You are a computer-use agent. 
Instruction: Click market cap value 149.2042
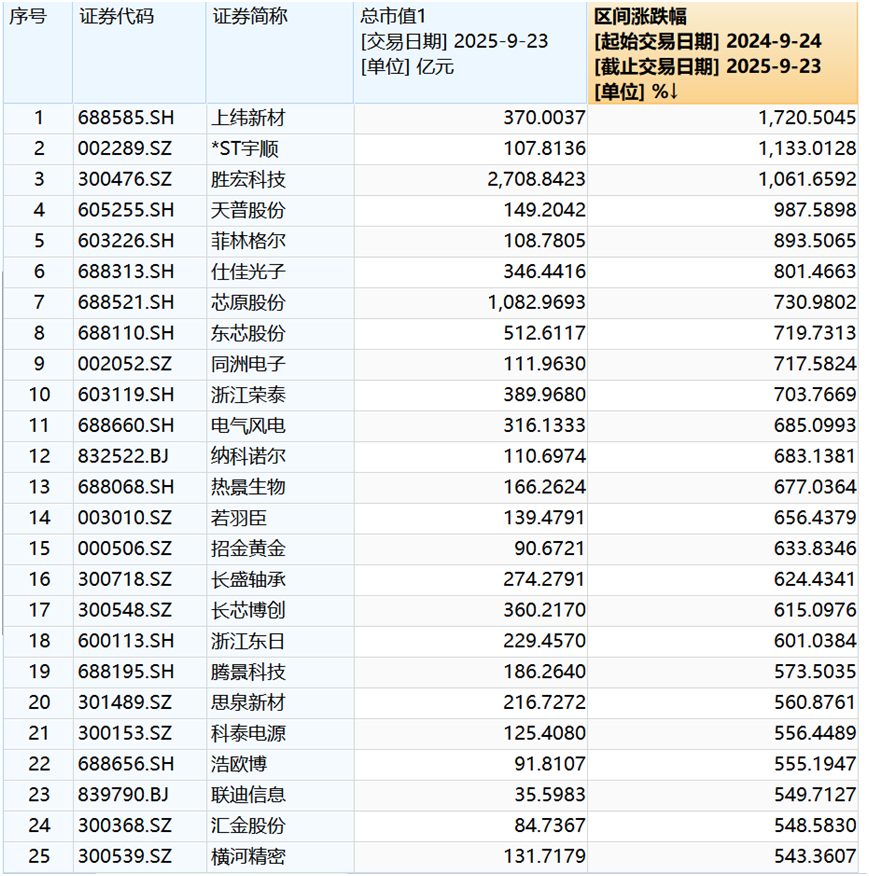544,210
